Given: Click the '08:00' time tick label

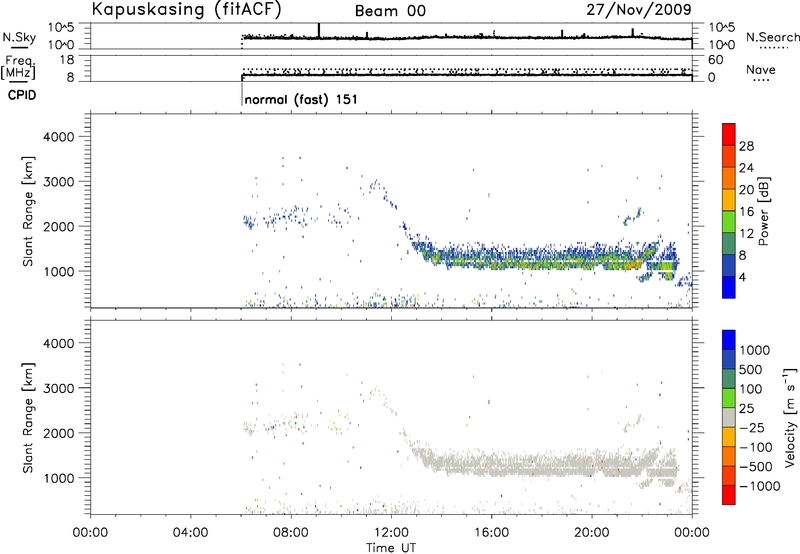Looking at the screenshot, I should pos(291,533).
